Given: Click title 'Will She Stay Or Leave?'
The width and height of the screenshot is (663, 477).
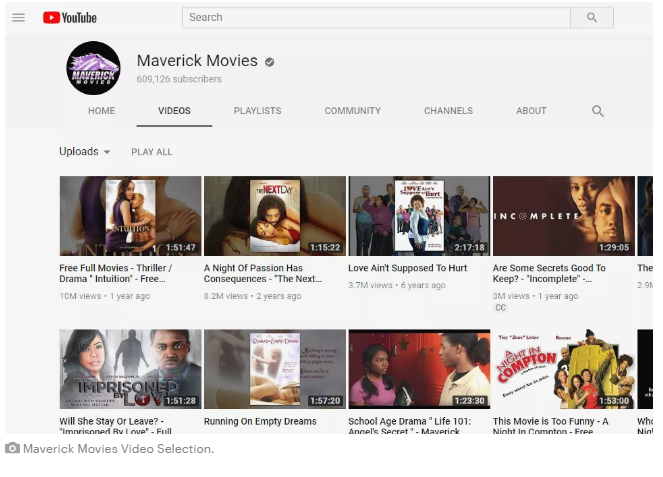Looking at the screenshot, I should (115, 426).
